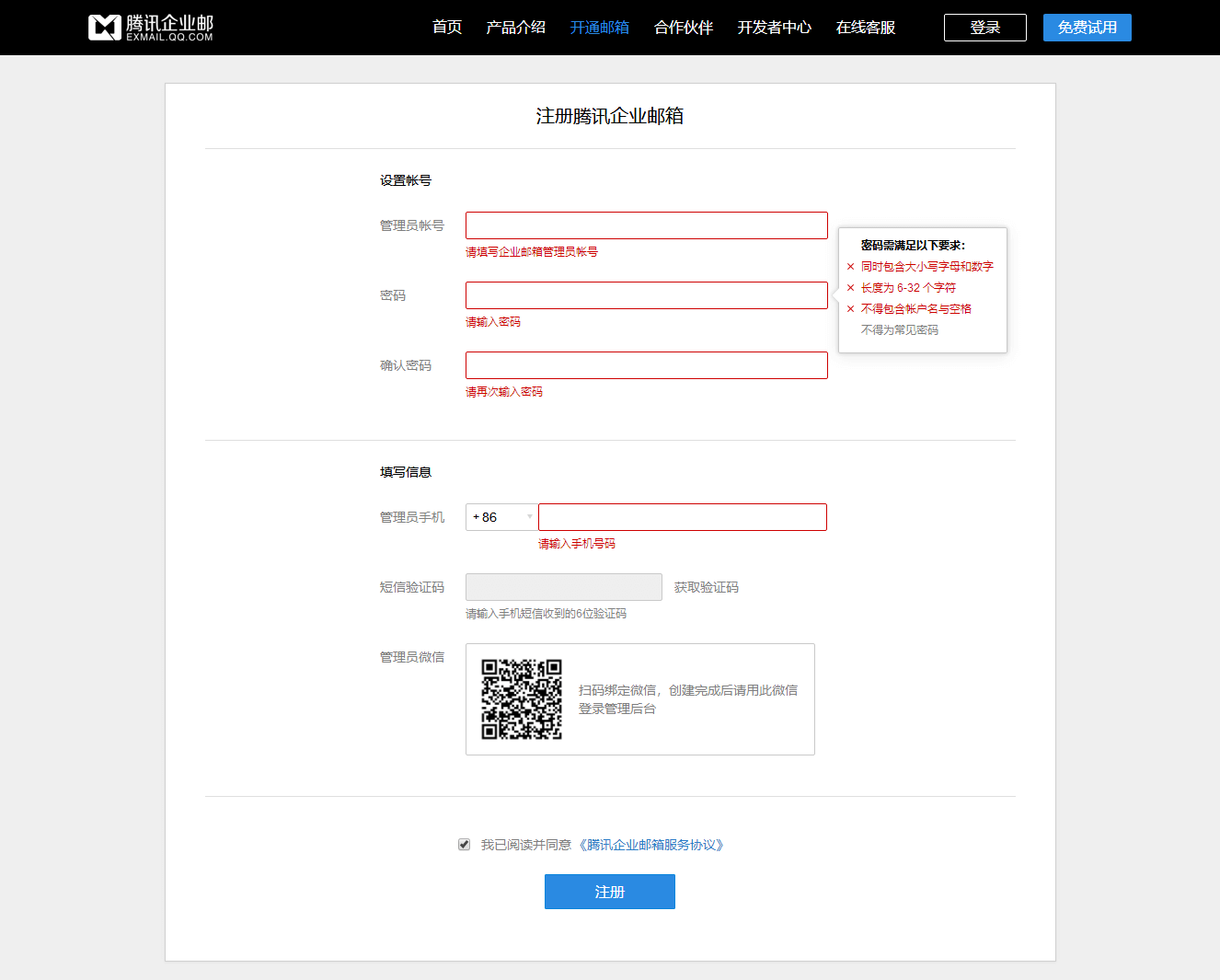Click the tooltip title 密码需满足以下要求
Image resolution: width=1220 pixels, height=980 pixels.
[x=914, y=246]
